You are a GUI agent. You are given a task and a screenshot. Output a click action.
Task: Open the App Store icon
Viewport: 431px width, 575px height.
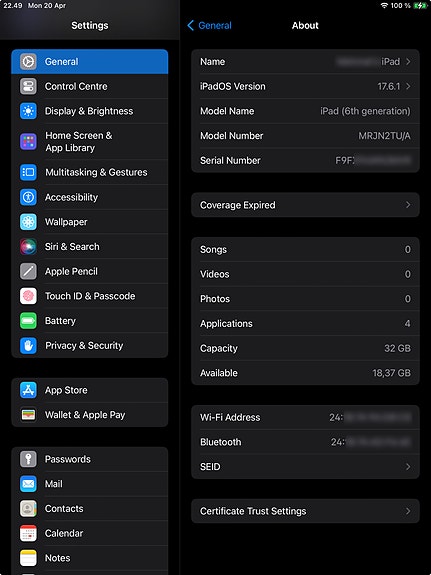point(28,390)
